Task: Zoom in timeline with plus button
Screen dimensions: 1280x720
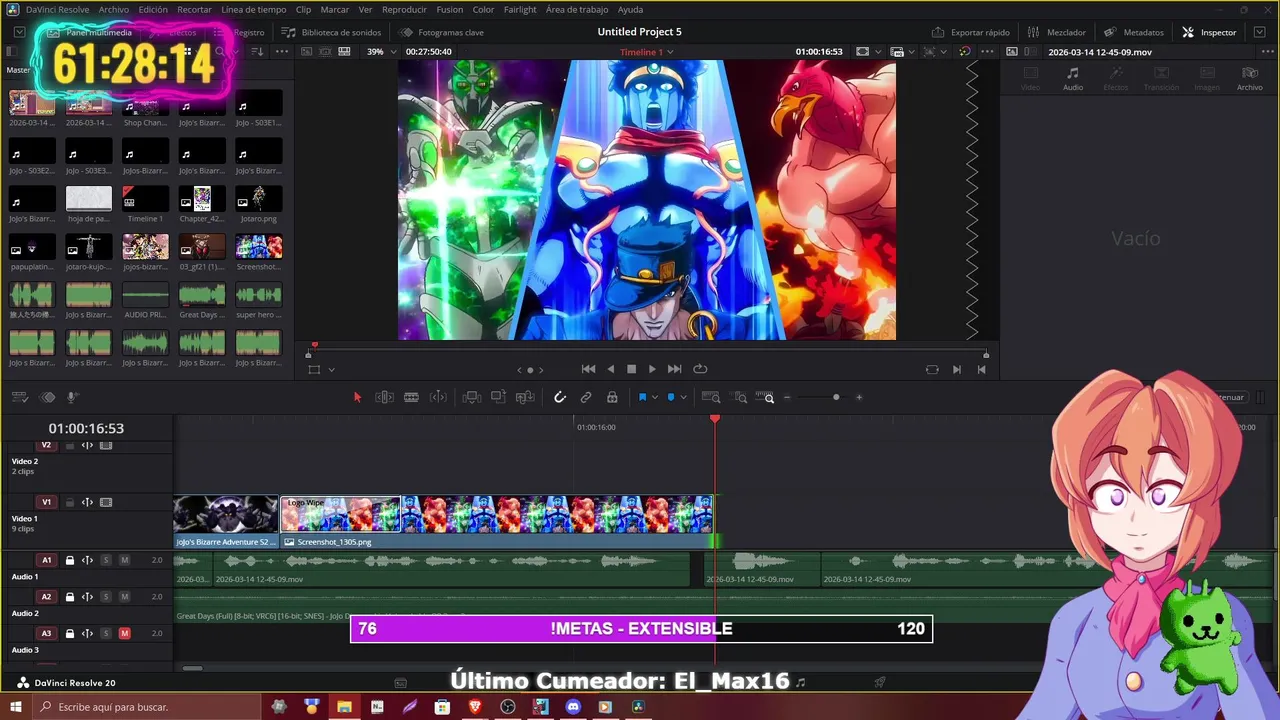Action: click(x=858, y=397)
